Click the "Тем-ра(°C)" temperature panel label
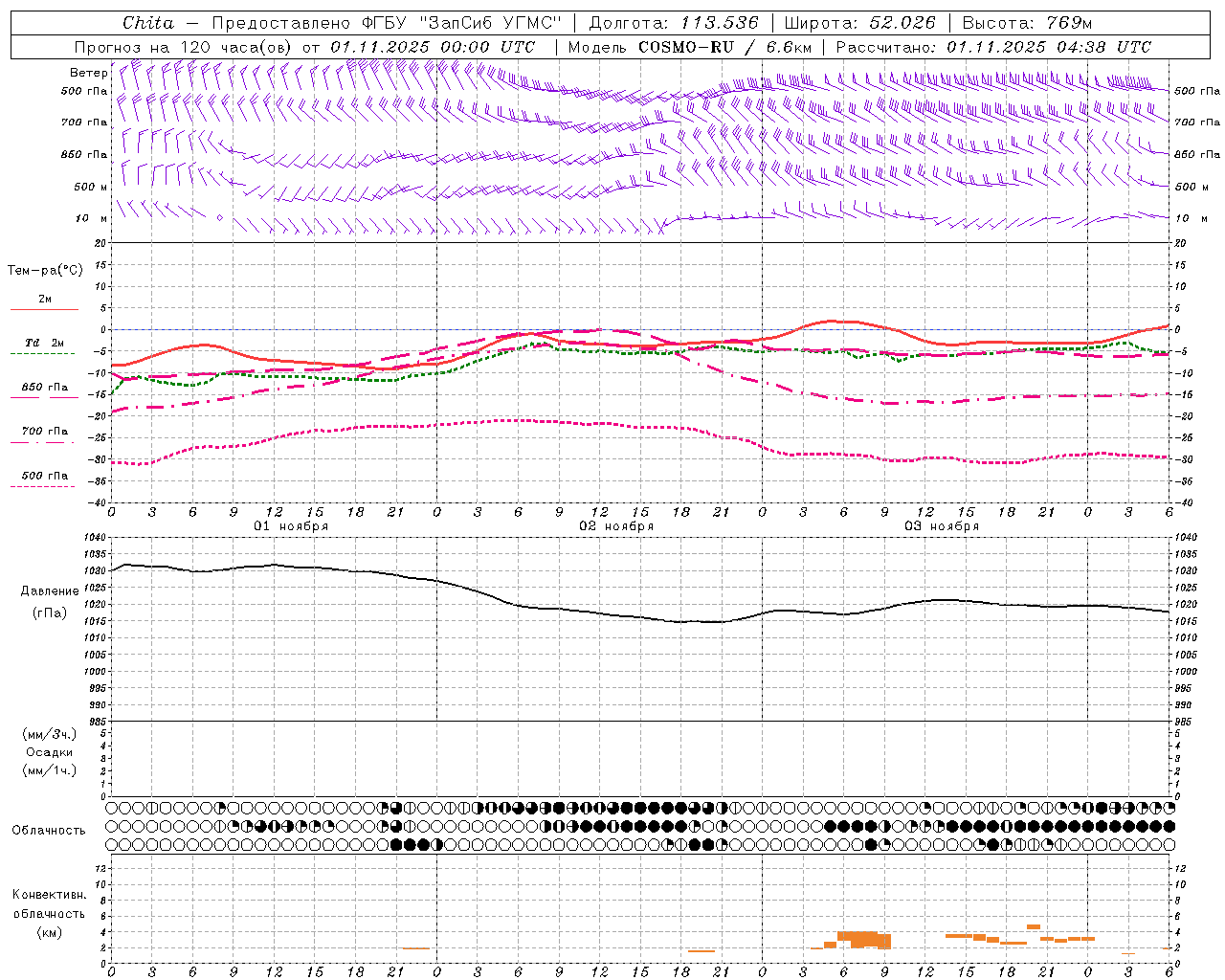 coord(45,271)
